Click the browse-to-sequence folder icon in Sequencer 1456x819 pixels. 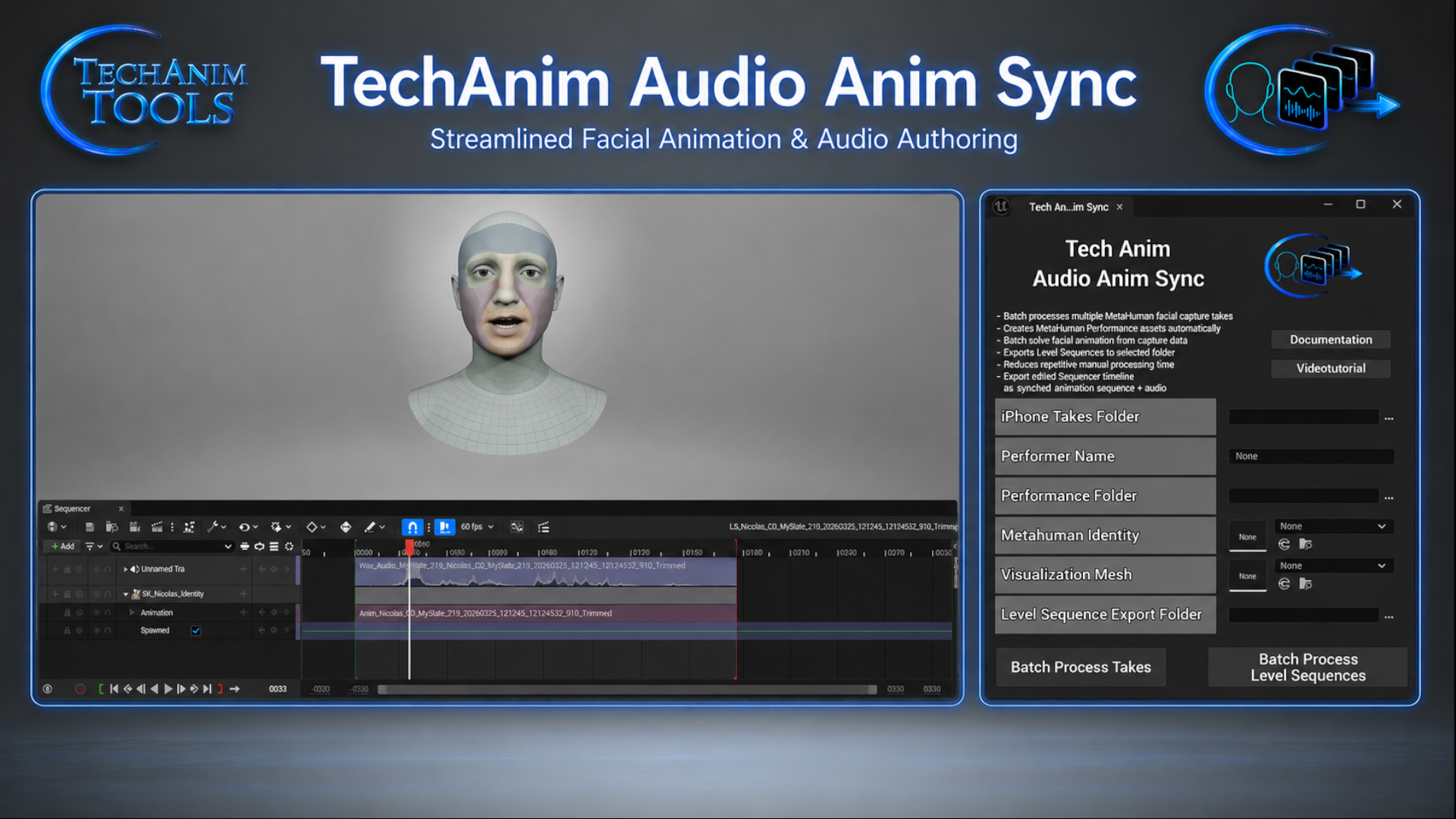(111, 527)
